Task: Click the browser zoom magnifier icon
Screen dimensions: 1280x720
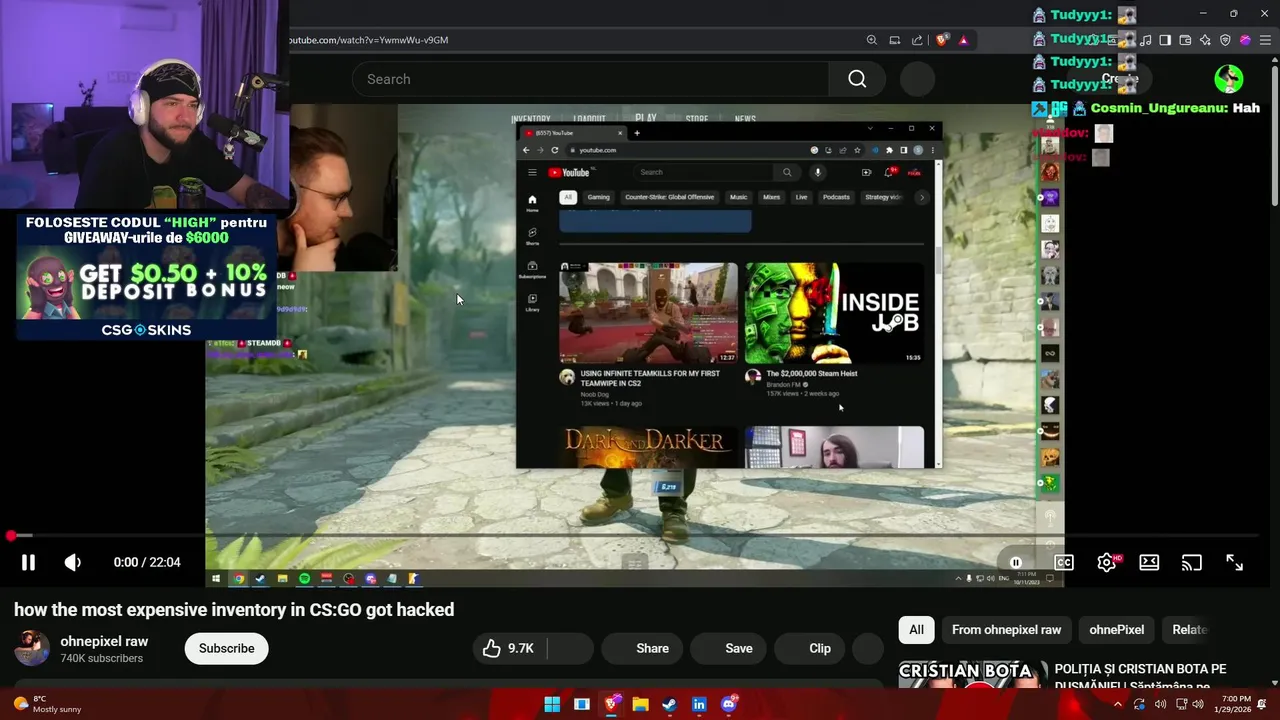Action: 872,40
